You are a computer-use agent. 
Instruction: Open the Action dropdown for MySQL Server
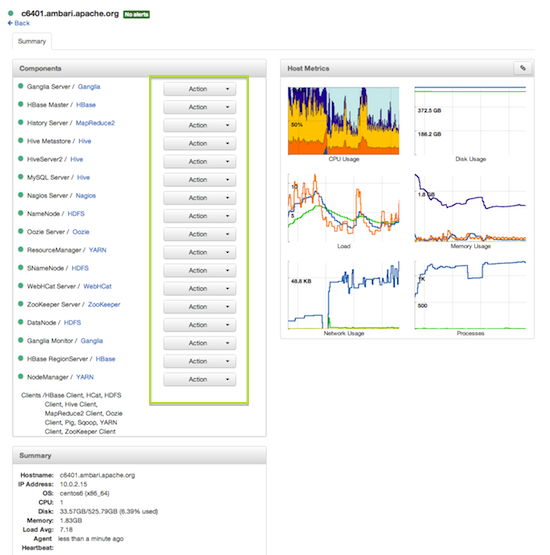tap(200, 179)
